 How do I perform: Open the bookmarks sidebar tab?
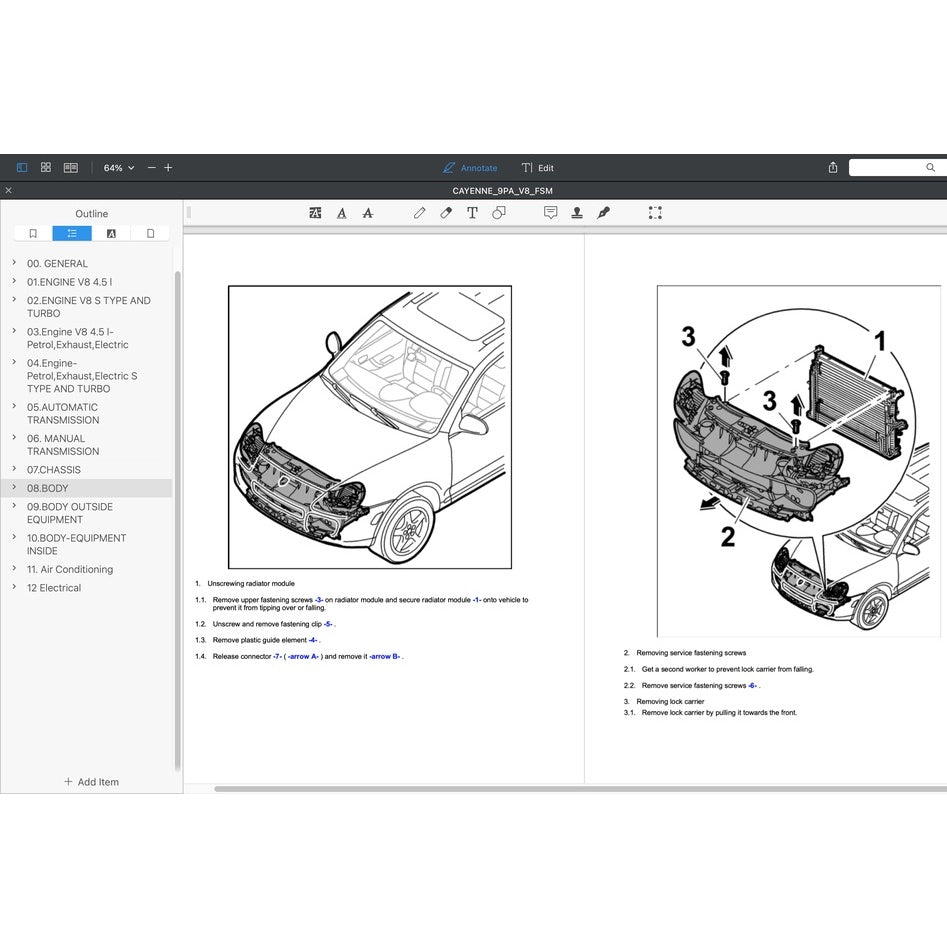(x=33, y=233)
